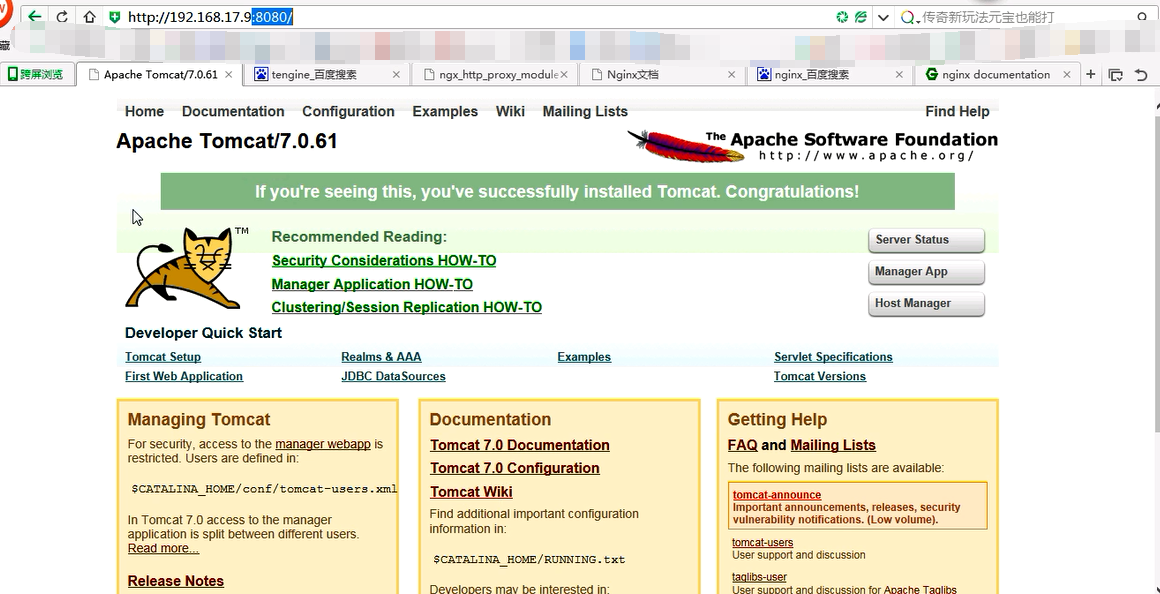Open Clustering/Session Replication HOW-TO link
The height and width of the screenshot is (594, 1160).
coord(407,307)
